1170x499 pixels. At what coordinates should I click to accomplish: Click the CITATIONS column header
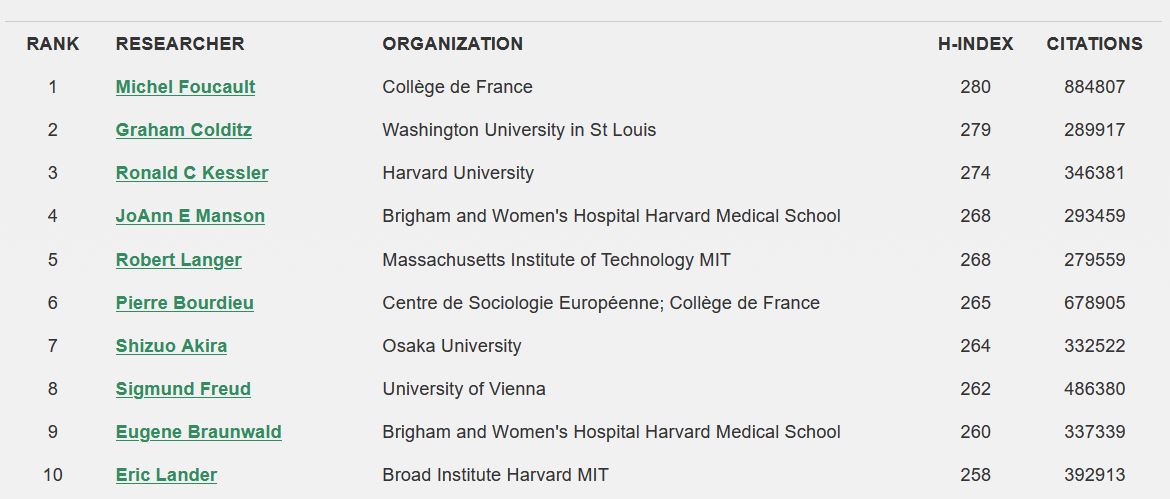click(x=1094, y=44)
